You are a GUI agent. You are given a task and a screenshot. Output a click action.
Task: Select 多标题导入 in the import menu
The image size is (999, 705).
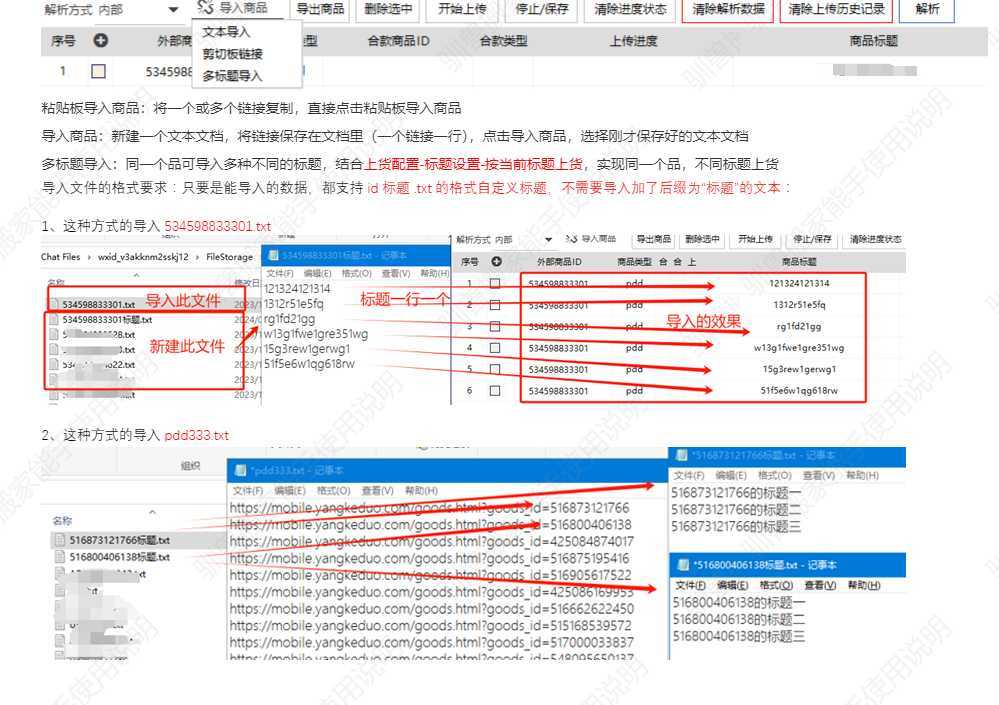click(x=232, y=76)
